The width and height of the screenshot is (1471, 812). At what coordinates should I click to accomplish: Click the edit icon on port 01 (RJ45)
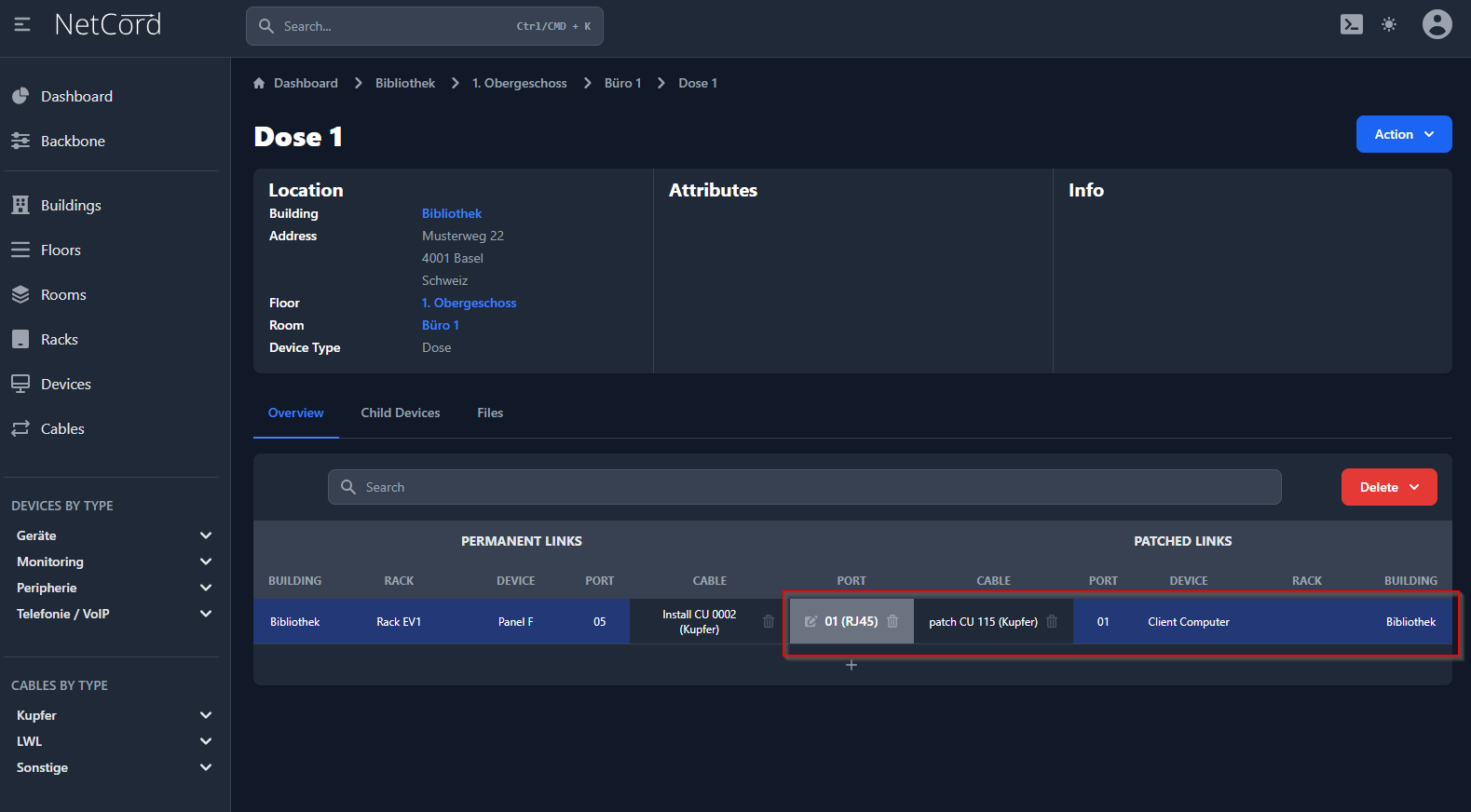coord(810,622)
